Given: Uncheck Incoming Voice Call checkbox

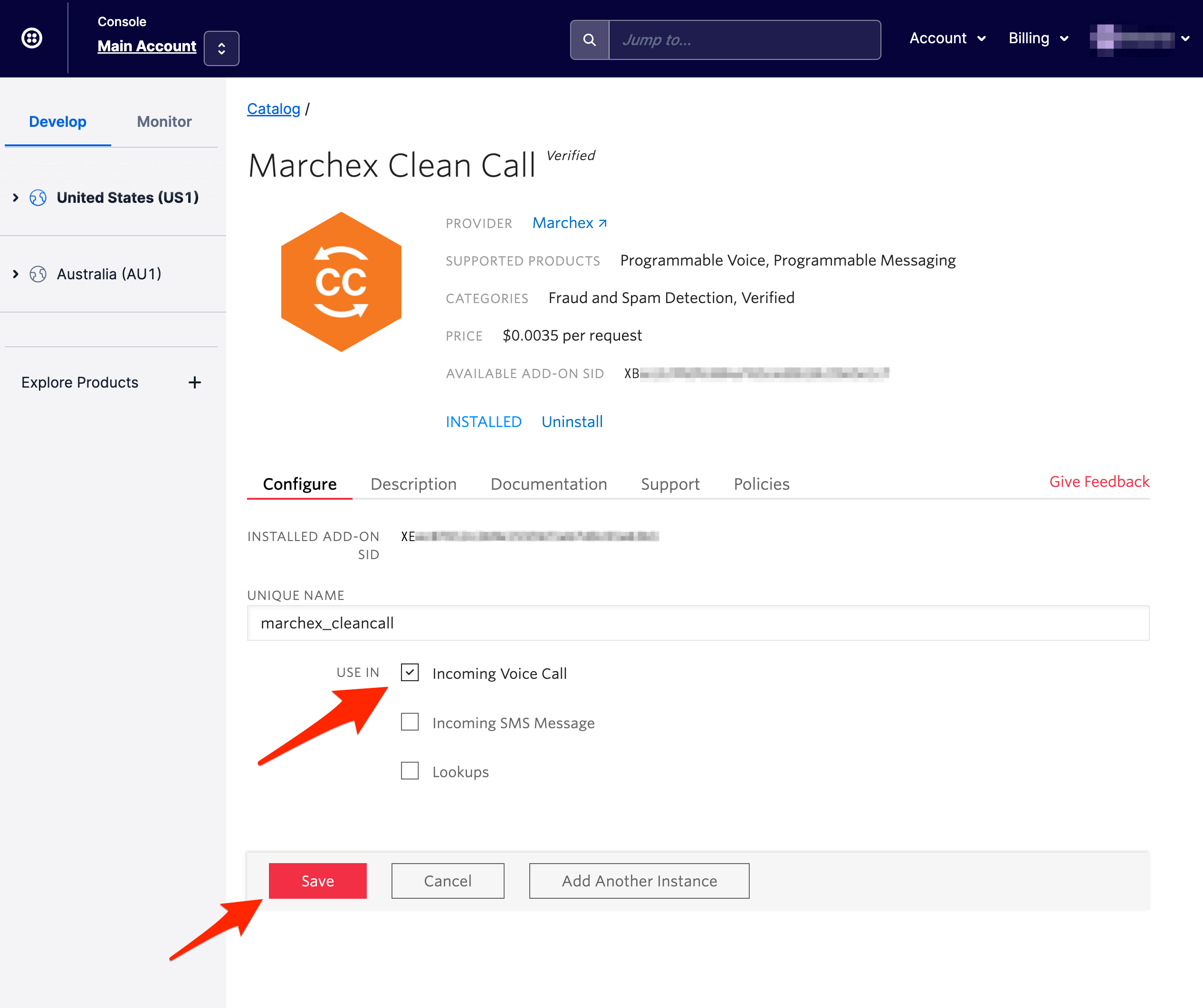Looking at the screenshot, I should [x=410, y=672].
